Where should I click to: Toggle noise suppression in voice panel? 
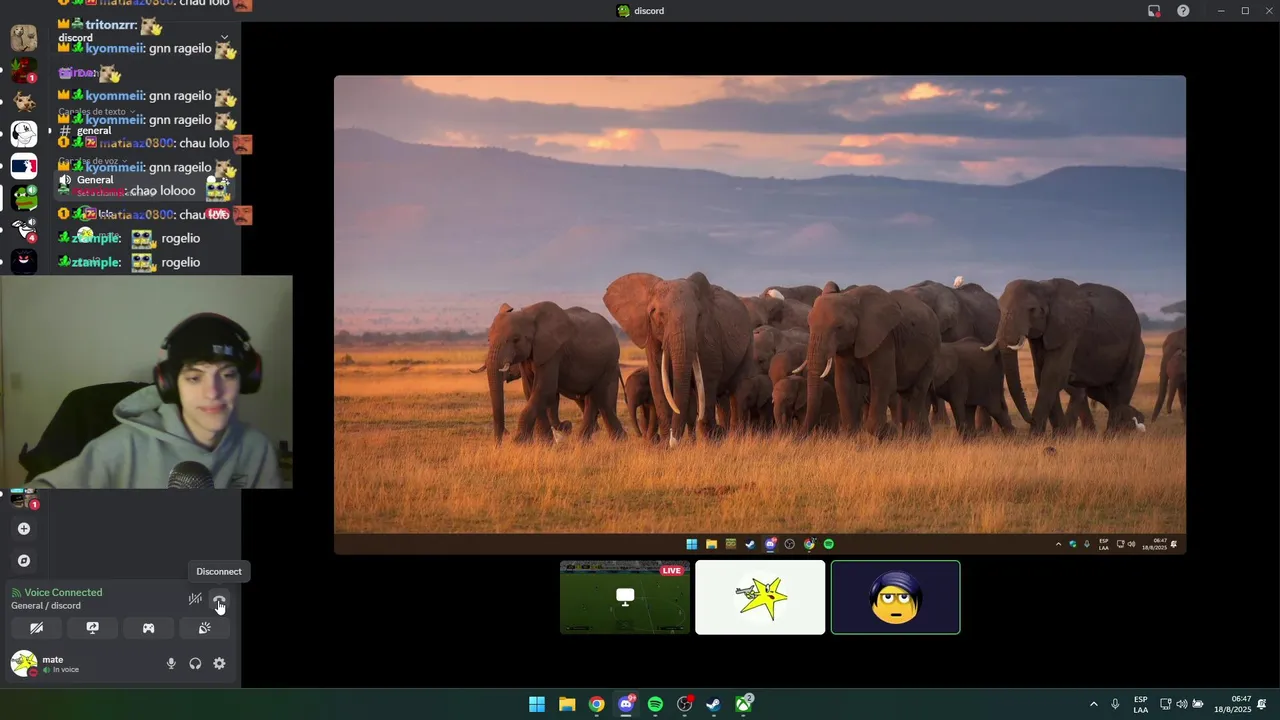195,599
